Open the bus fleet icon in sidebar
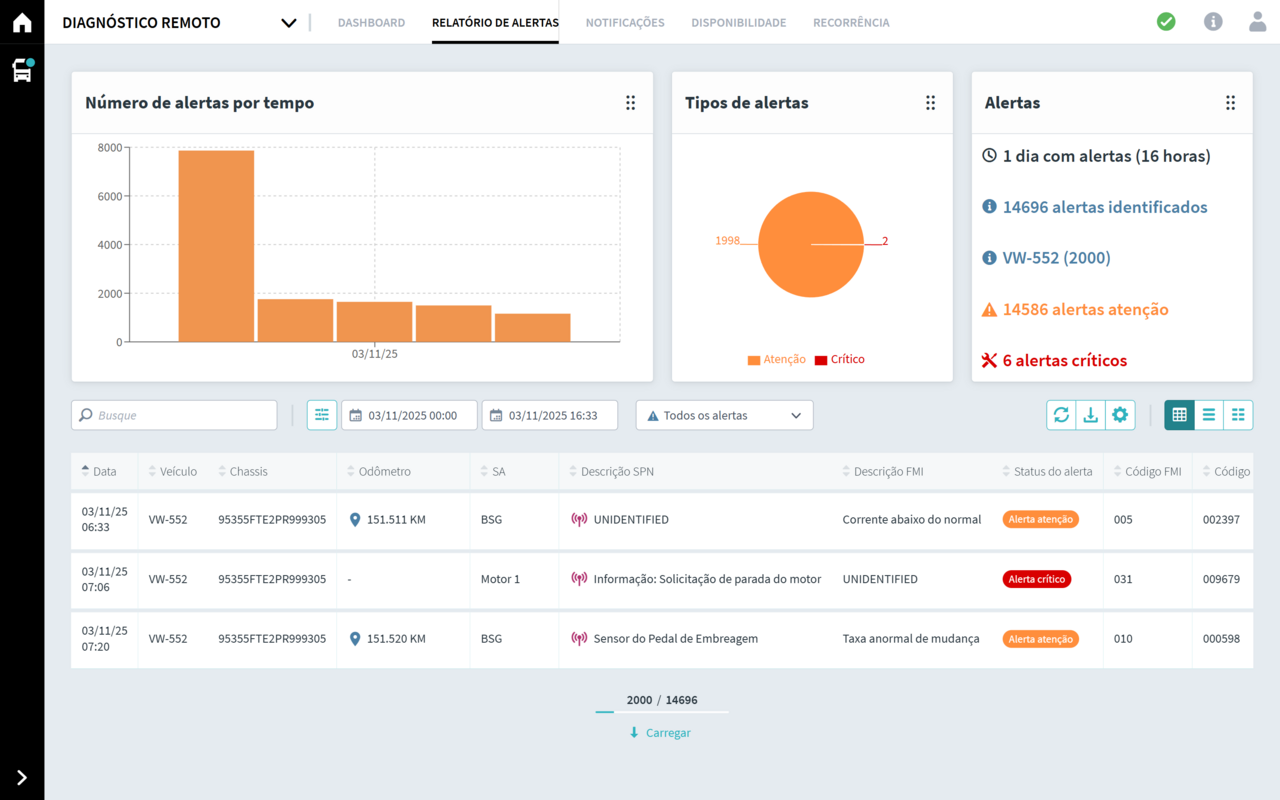This screenshot has width=1280, height=800. pyautogui.click(x=22, y=70)
